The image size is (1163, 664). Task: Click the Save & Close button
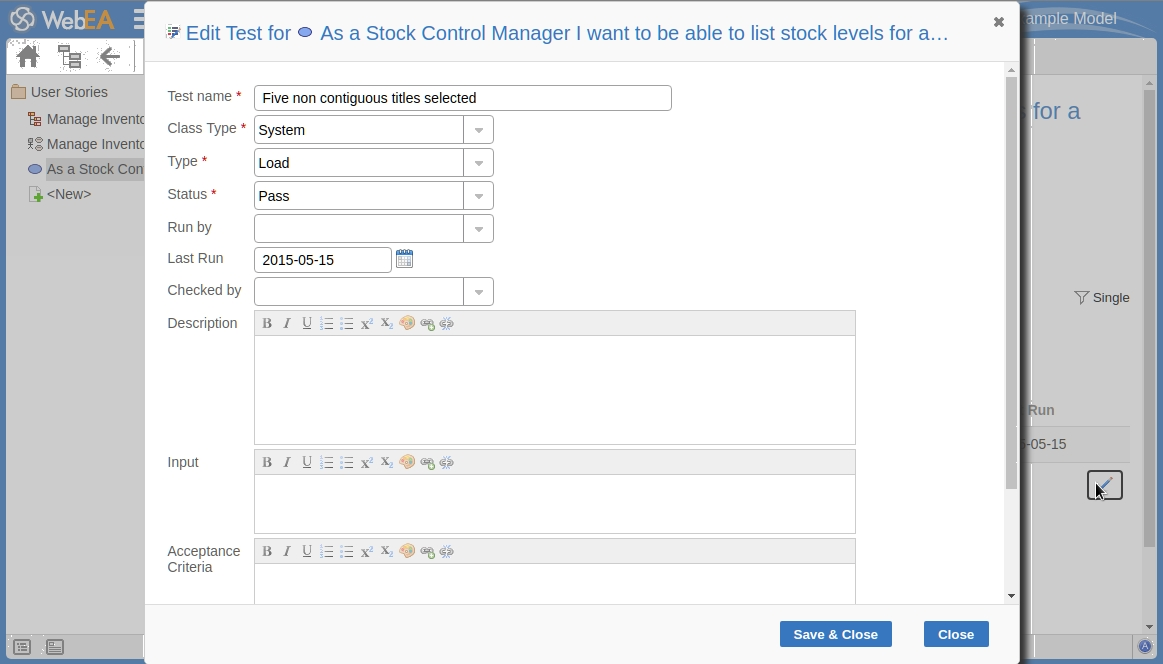coord(835,634)
